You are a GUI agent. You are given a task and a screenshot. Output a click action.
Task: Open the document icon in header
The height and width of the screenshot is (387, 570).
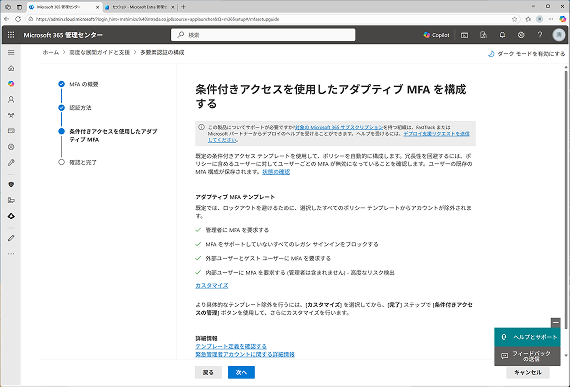(x=483, y=35)
